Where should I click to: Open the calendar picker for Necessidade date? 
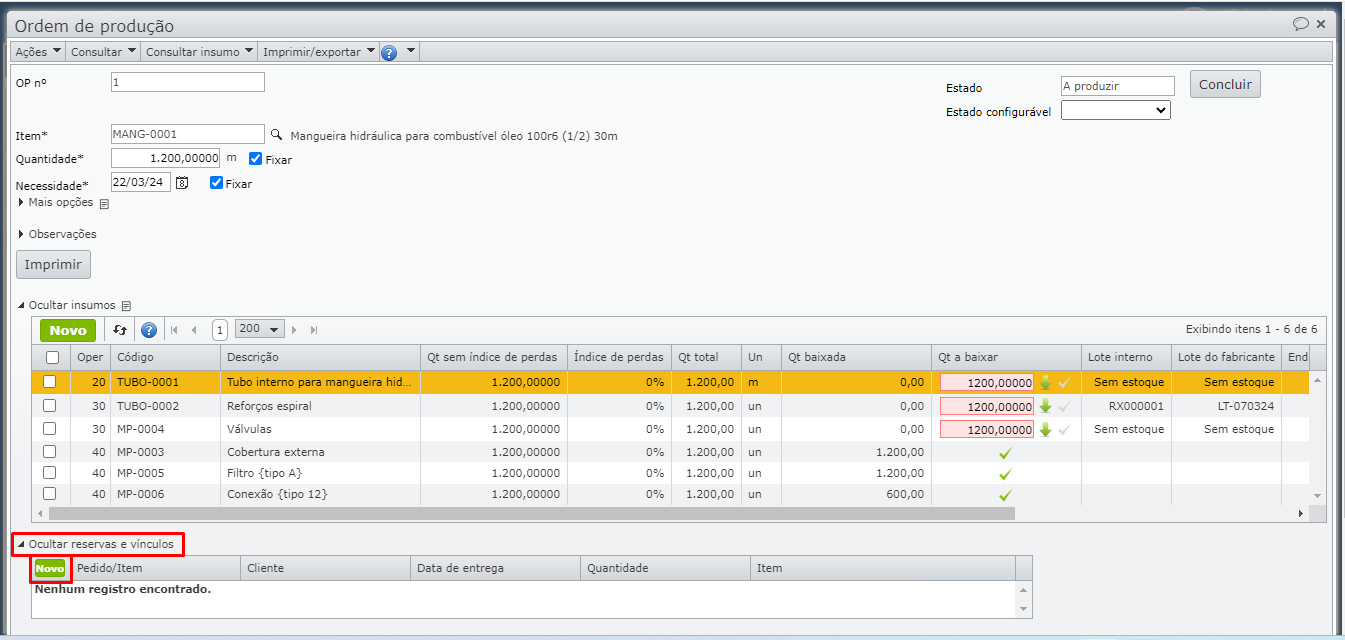(182, 183)
